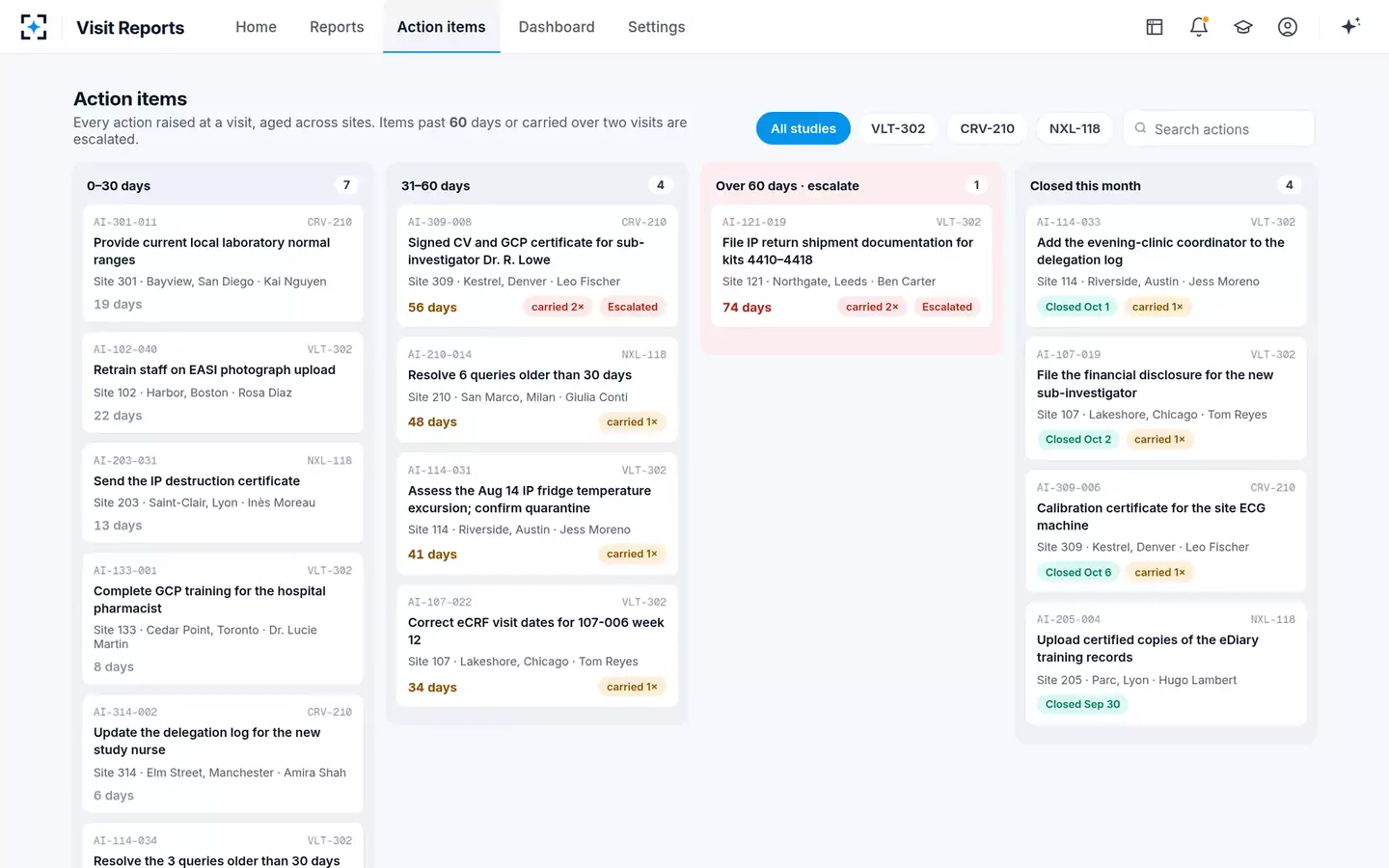Click the Escalated badge on 74 days card
This screenshot has width=1389, height=868.
(947, 307)
